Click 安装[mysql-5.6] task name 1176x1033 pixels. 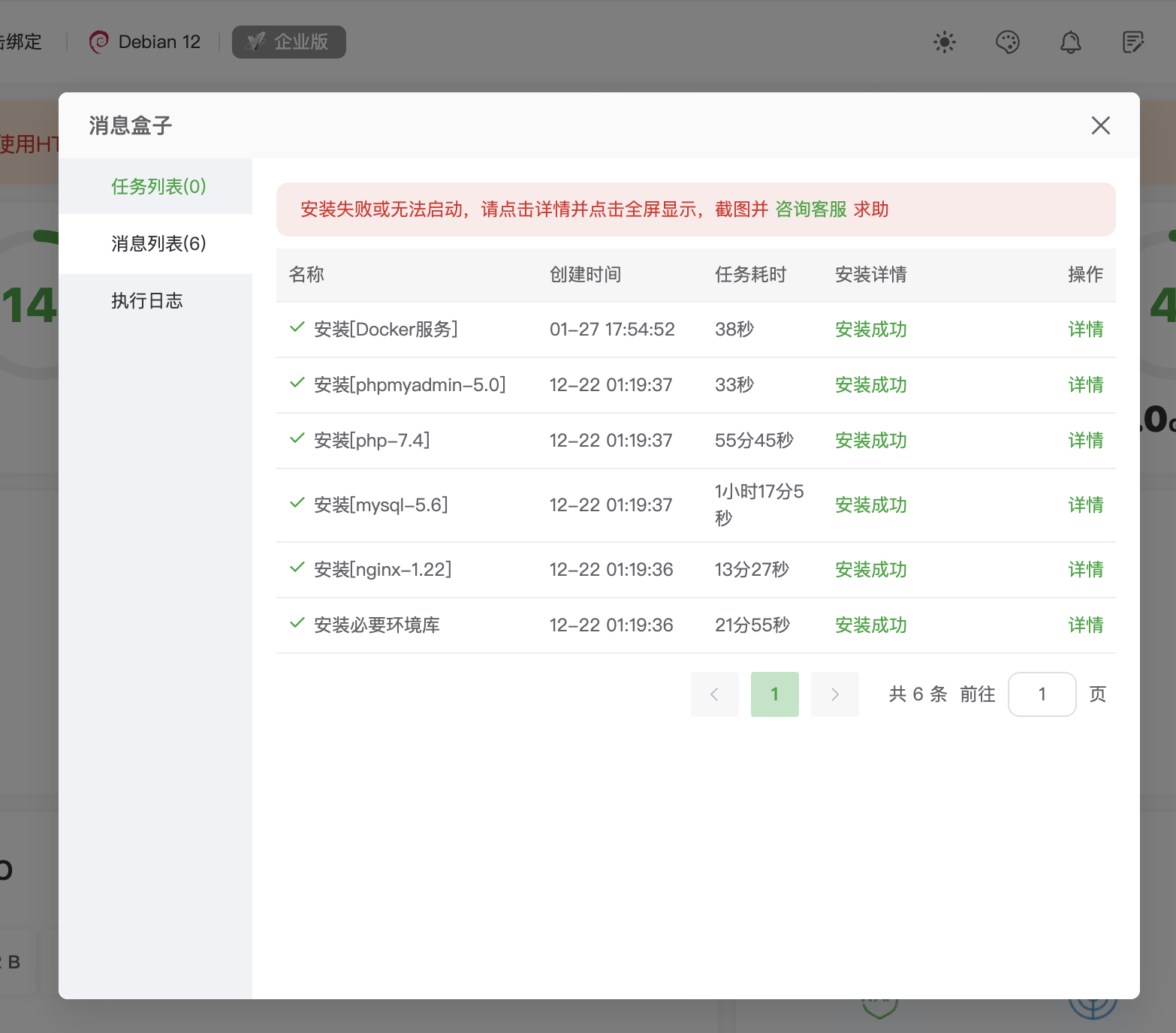(x=381, y=505)
